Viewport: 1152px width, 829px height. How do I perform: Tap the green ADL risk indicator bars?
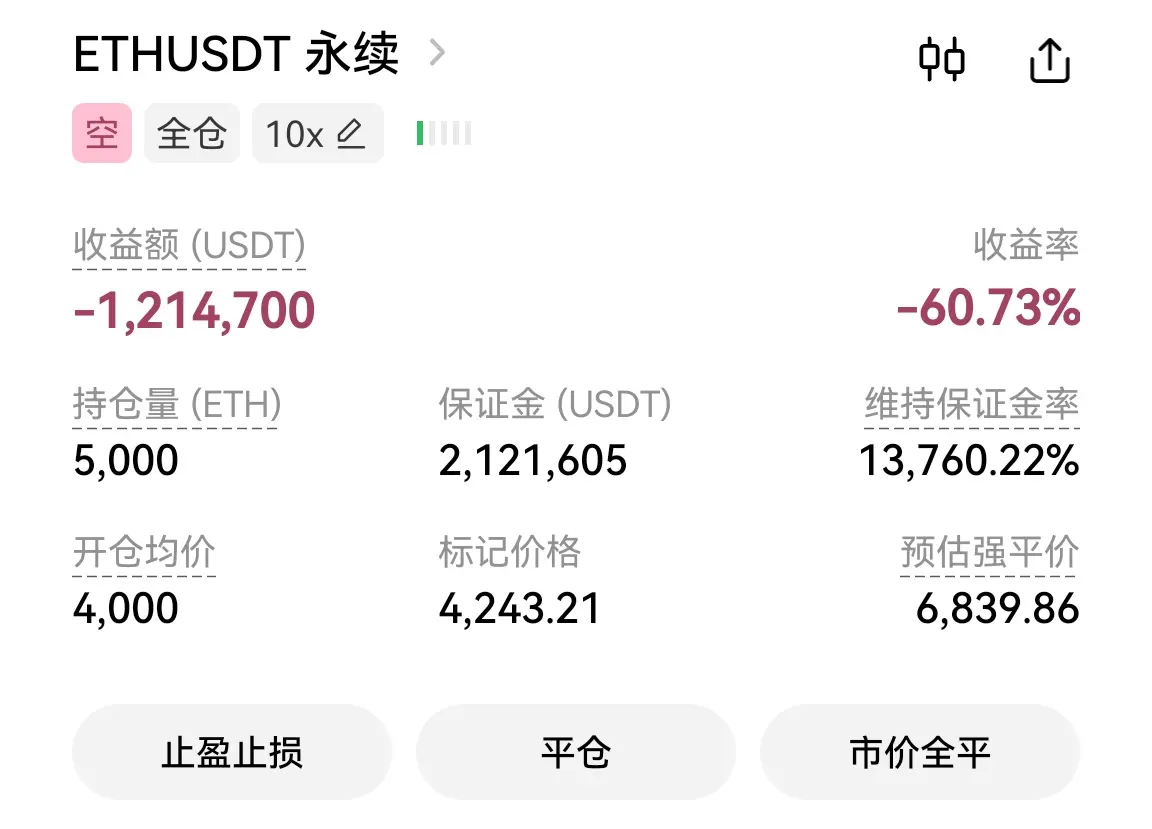(444, 133)
